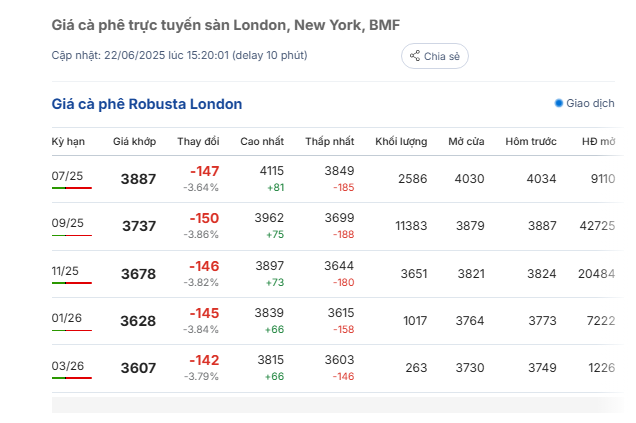Click the volume value 2586
This screenshot has width=636, height=423.
click(x=413, y=178)
